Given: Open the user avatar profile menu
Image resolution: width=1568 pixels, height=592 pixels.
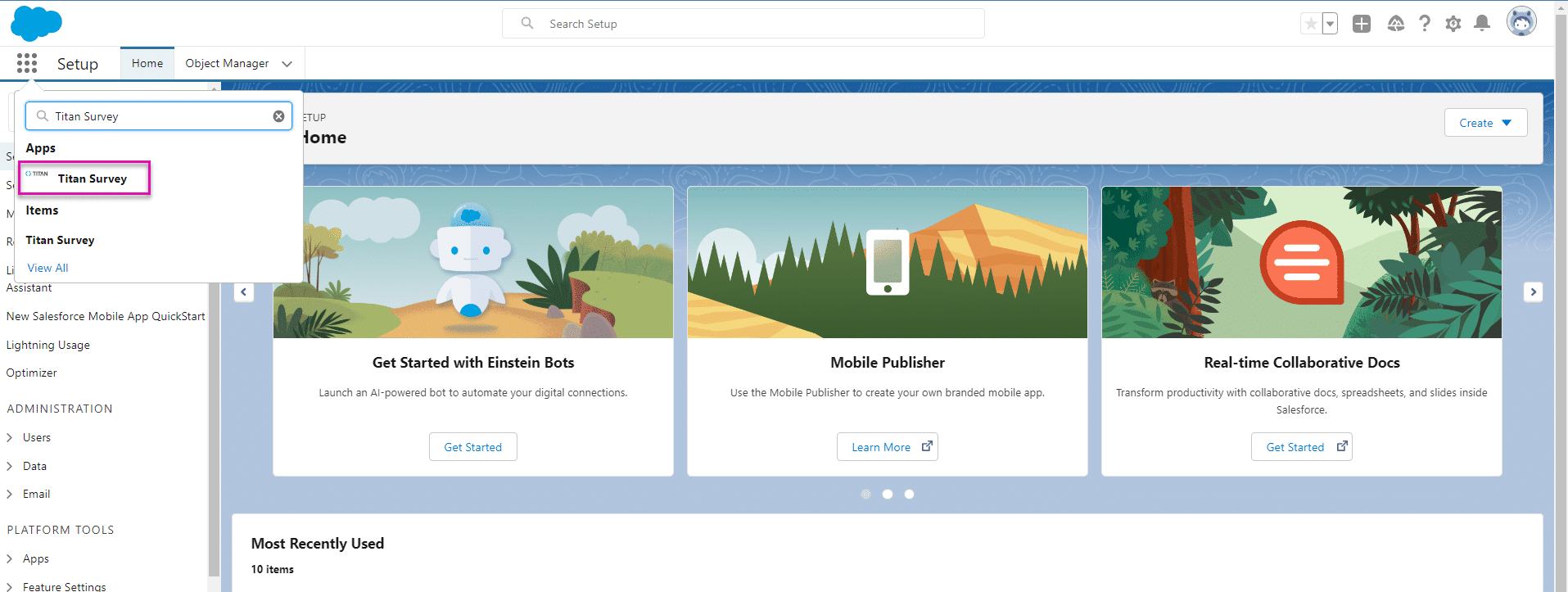Looking at the screenshot, I should 1521,22.
